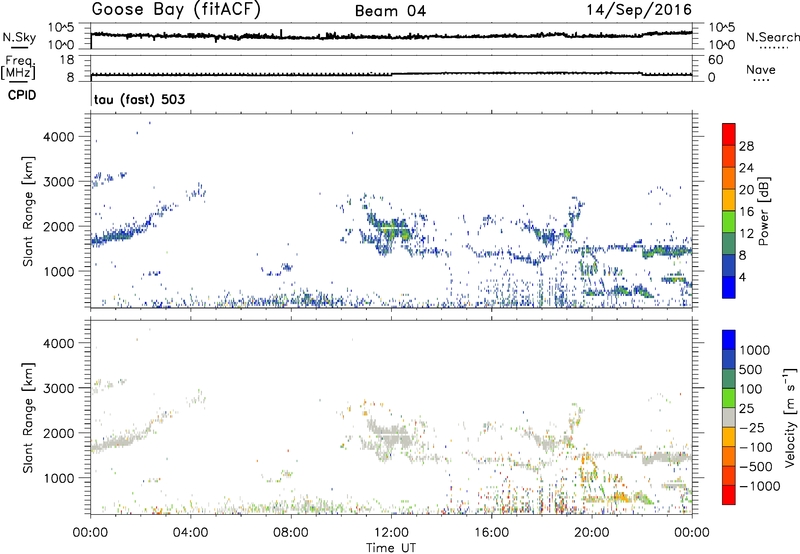Screen dimensions: 800x554
Task: Click the "-1000" velocity colorbar tick
Action: click(759, 486)
